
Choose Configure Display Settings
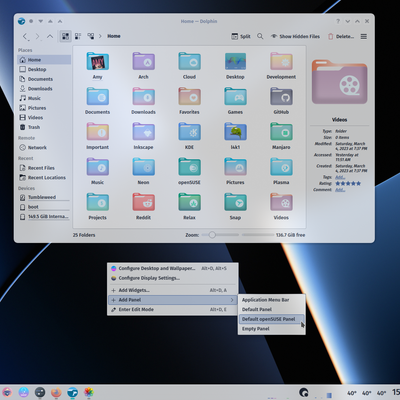173,278
